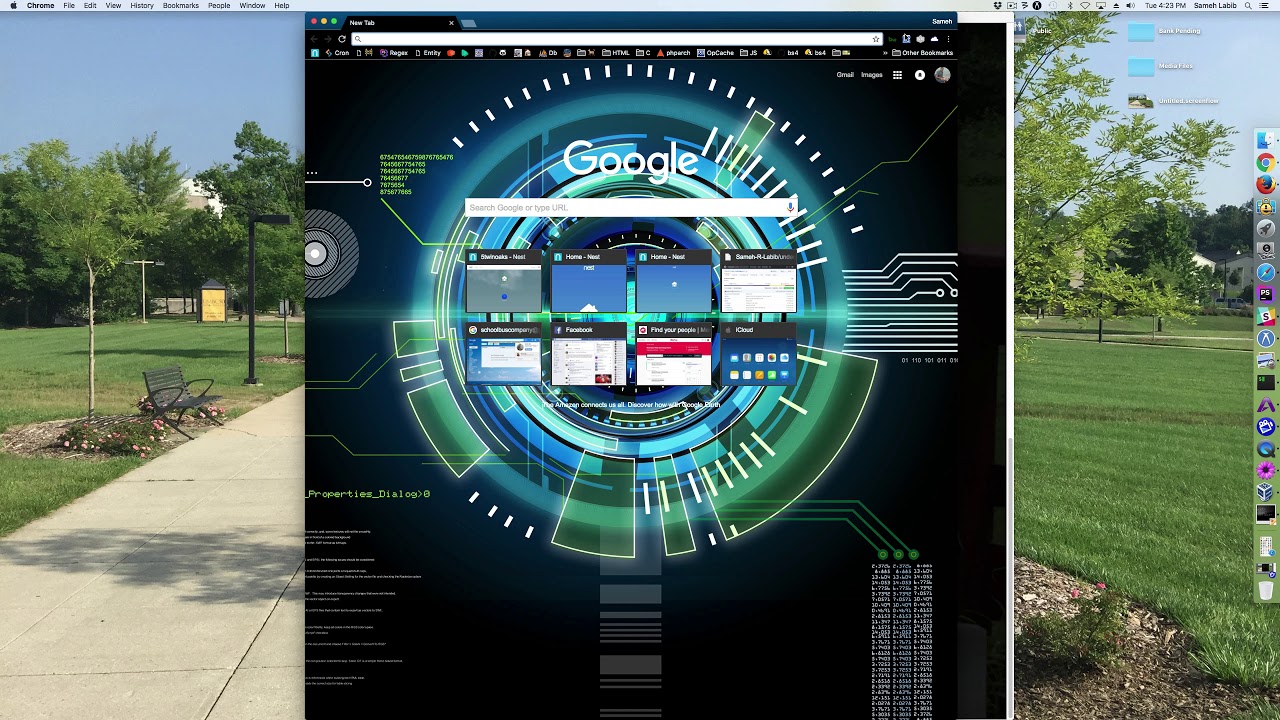Select the Bank Pending desktop folder
The height and width of the screenshot is (720, 1280).
(1165, 32)
